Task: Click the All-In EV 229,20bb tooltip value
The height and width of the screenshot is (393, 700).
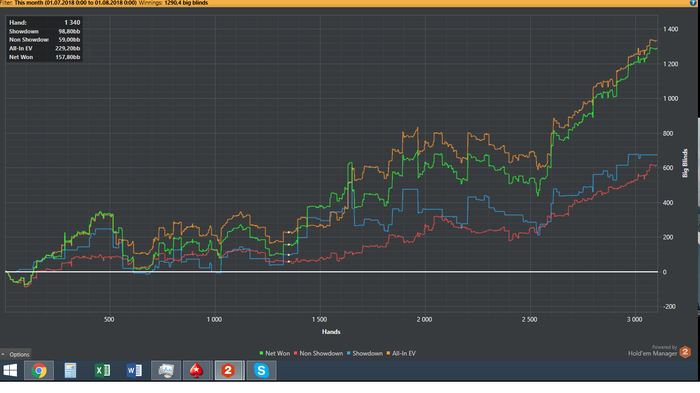Action: (67, 48)
